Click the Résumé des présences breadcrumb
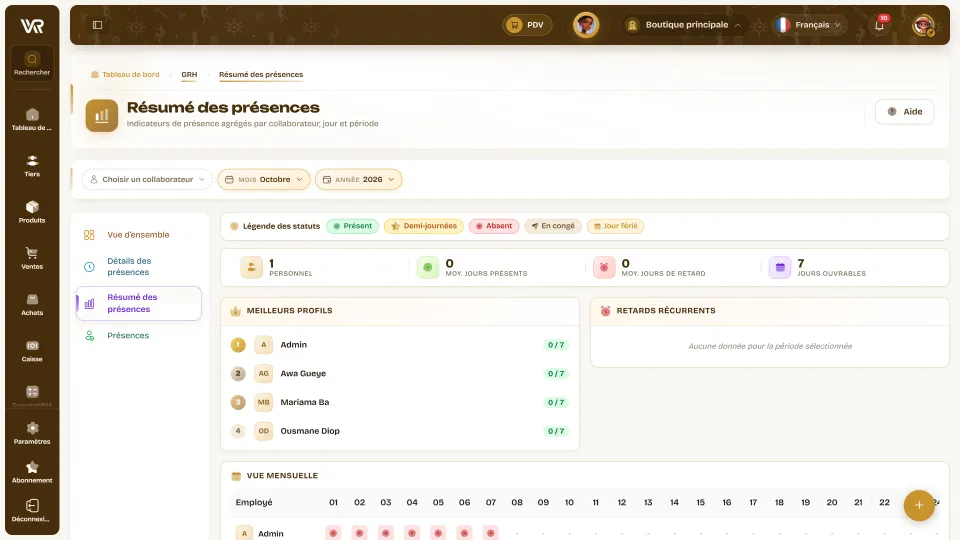 click(x=261, y=75)
